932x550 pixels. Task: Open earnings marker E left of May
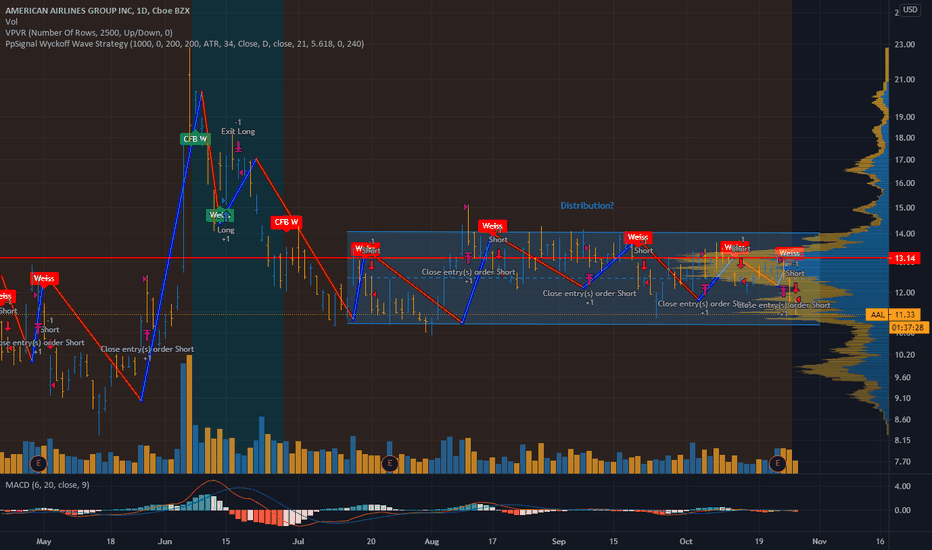(x=39, y=463)
